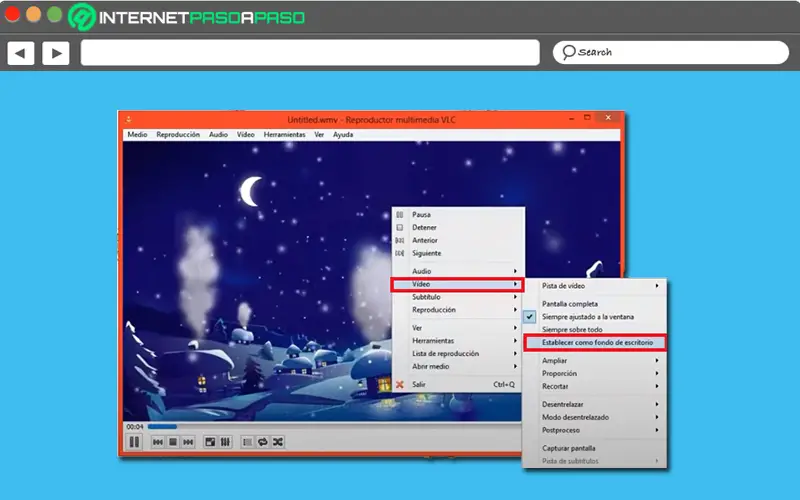The image size is (800, 500).
Task: Click the playback progress seek bar
Action: [334, 427]
